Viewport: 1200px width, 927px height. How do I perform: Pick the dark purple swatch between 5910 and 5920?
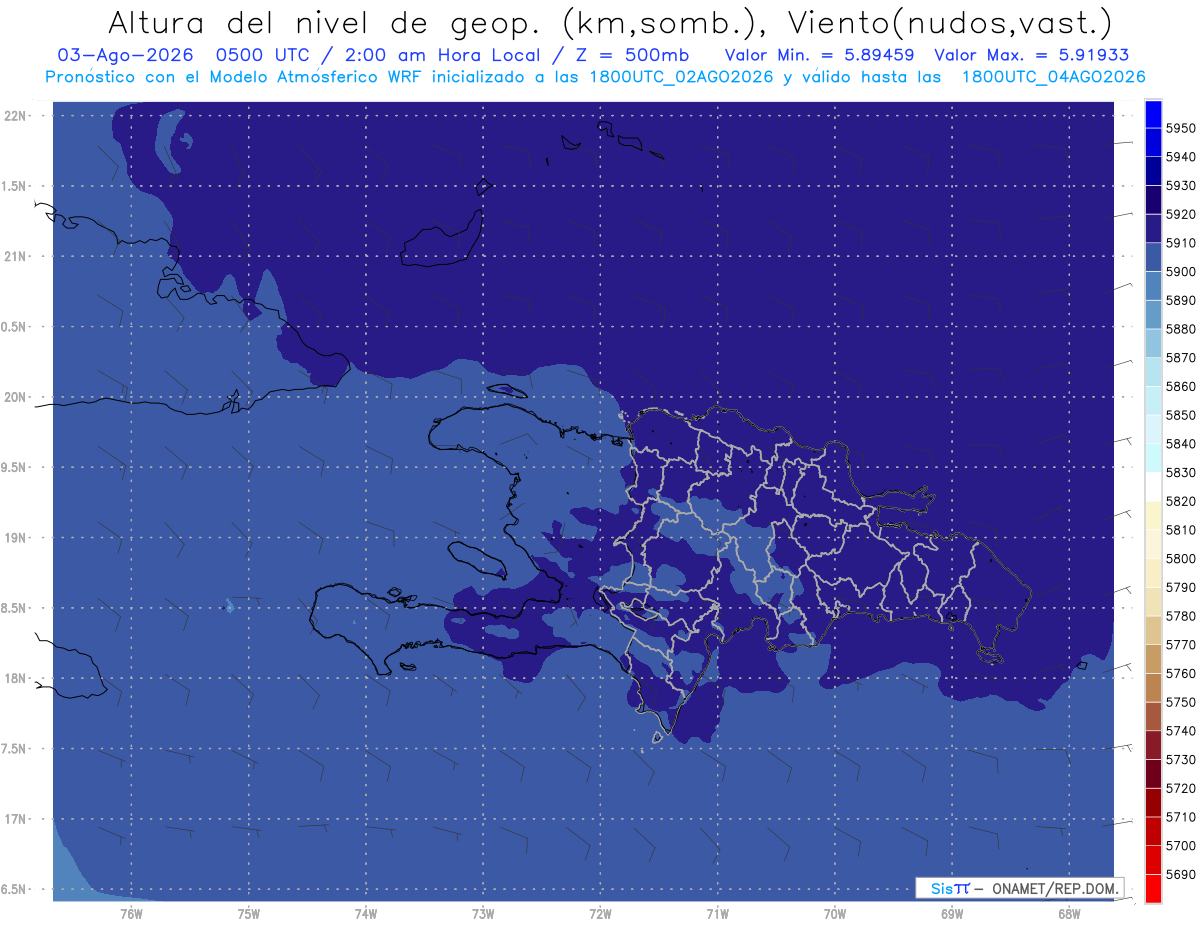click(x=1153, y=229)
